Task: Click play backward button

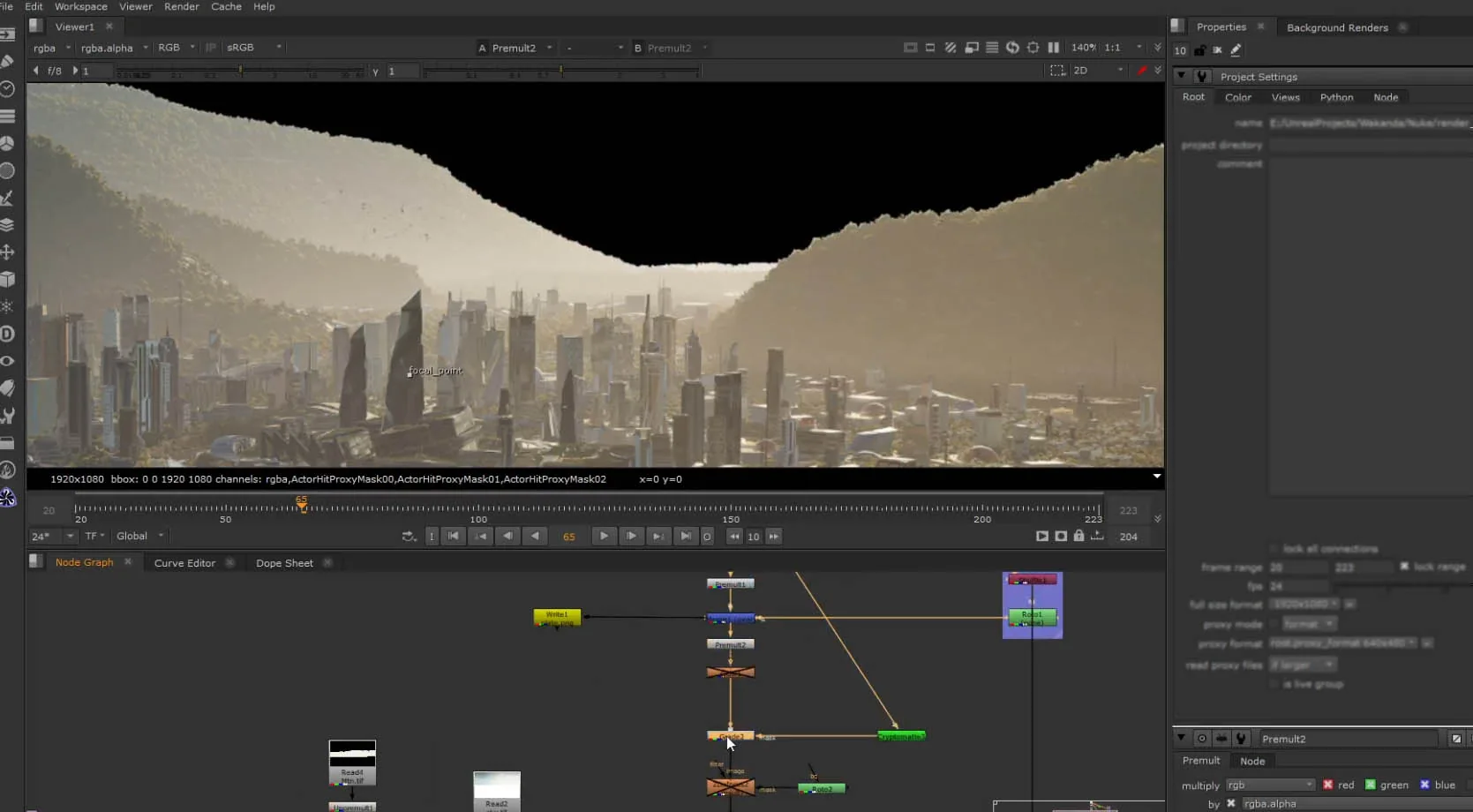Action: pyautogui.click(x=535, y=536)
